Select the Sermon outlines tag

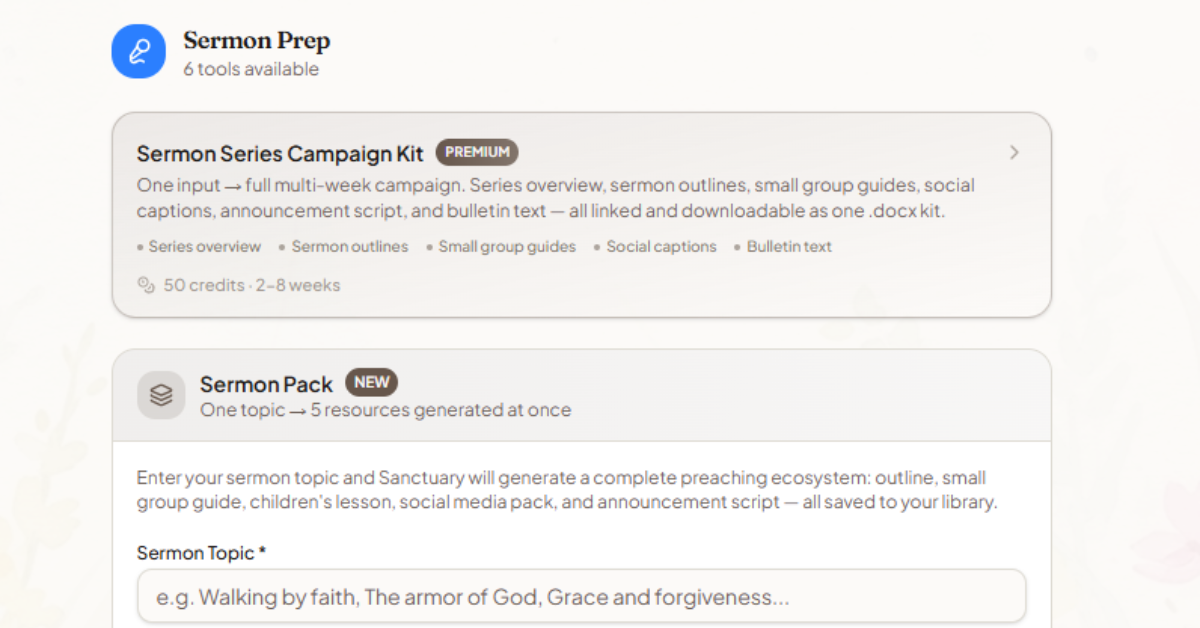[343, 247]
